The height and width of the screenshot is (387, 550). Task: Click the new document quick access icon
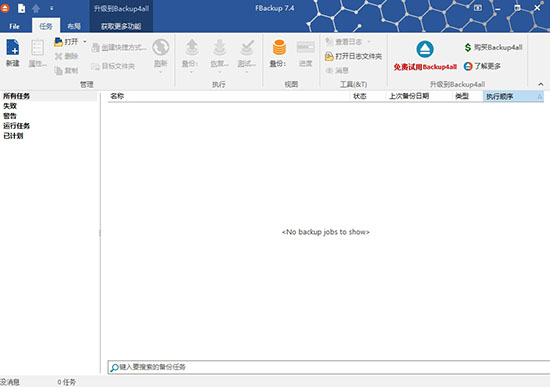21,8
